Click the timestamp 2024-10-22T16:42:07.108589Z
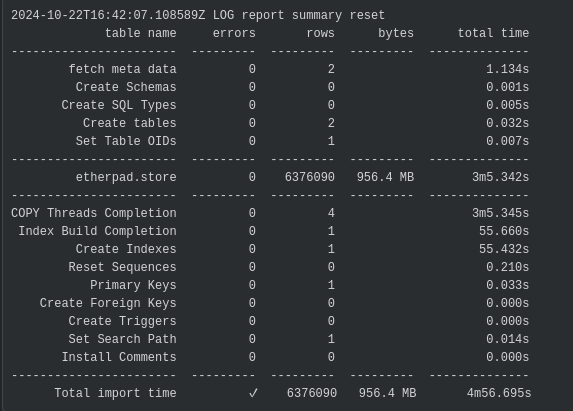 coord(108,15)
